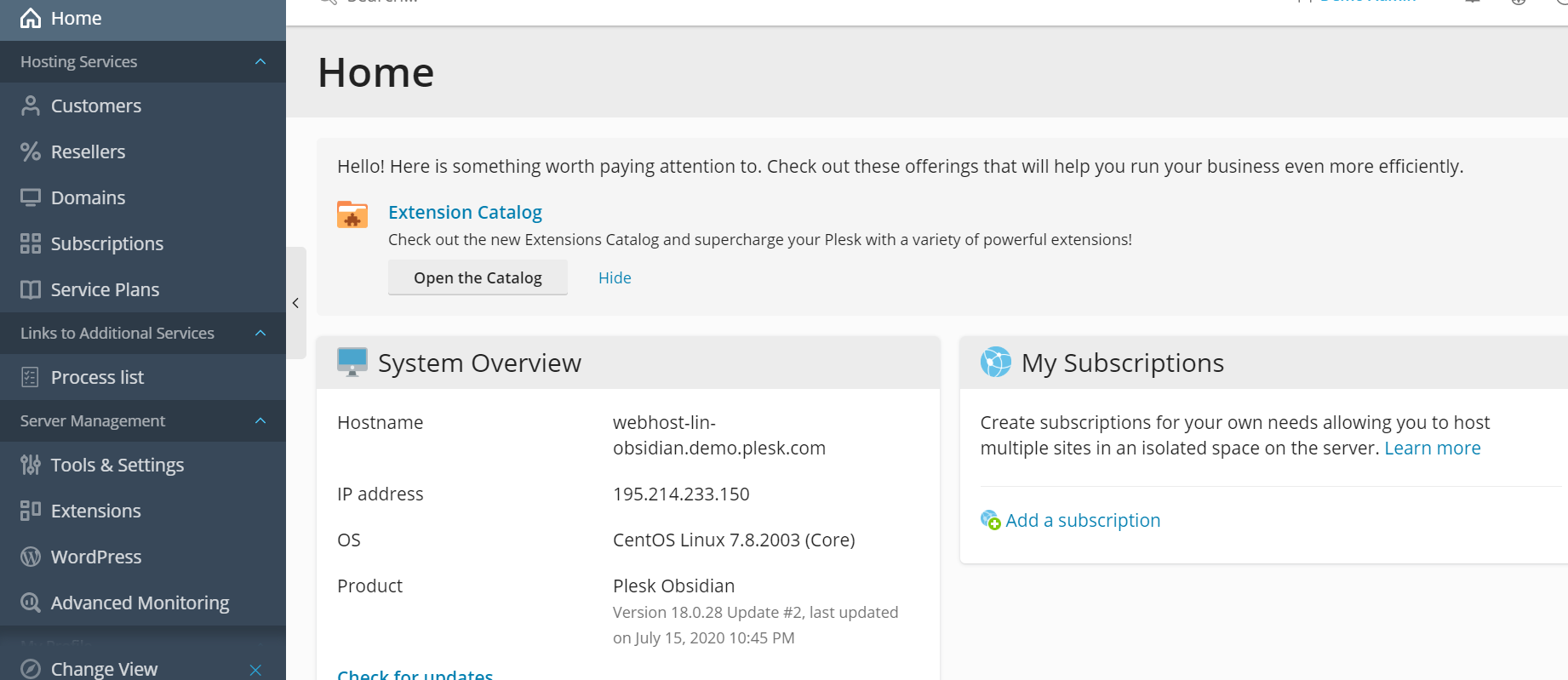
Task: Collapse the Hosting Services section
Action: pos(260,61)
